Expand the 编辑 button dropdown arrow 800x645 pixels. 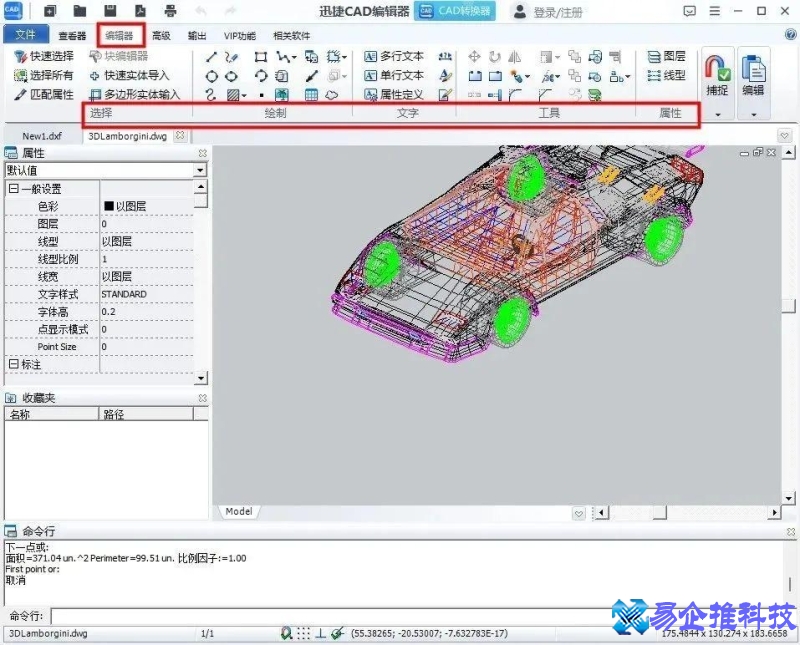pos(754,114)
